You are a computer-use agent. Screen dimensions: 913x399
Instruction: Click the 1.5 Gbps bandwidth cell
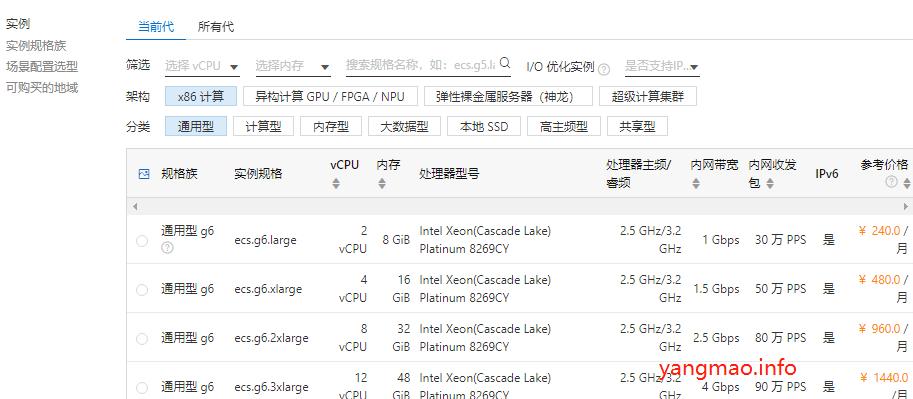[x=716, y=289]
